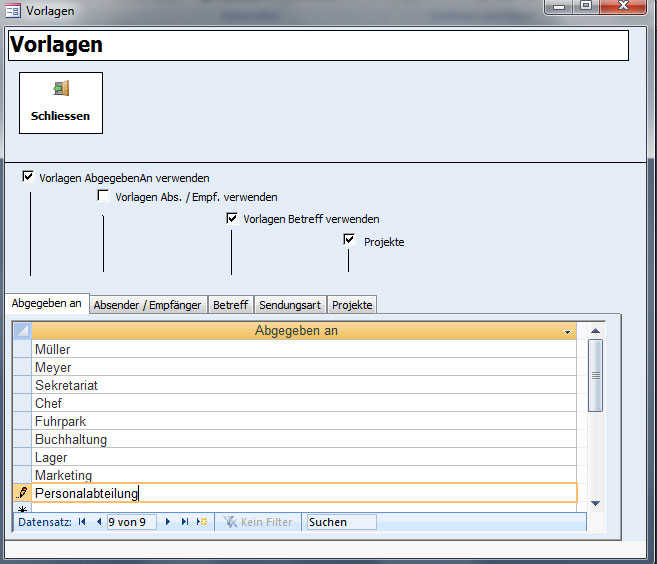Minimize the Vorlagen window
657x564 pixels.
559,6
